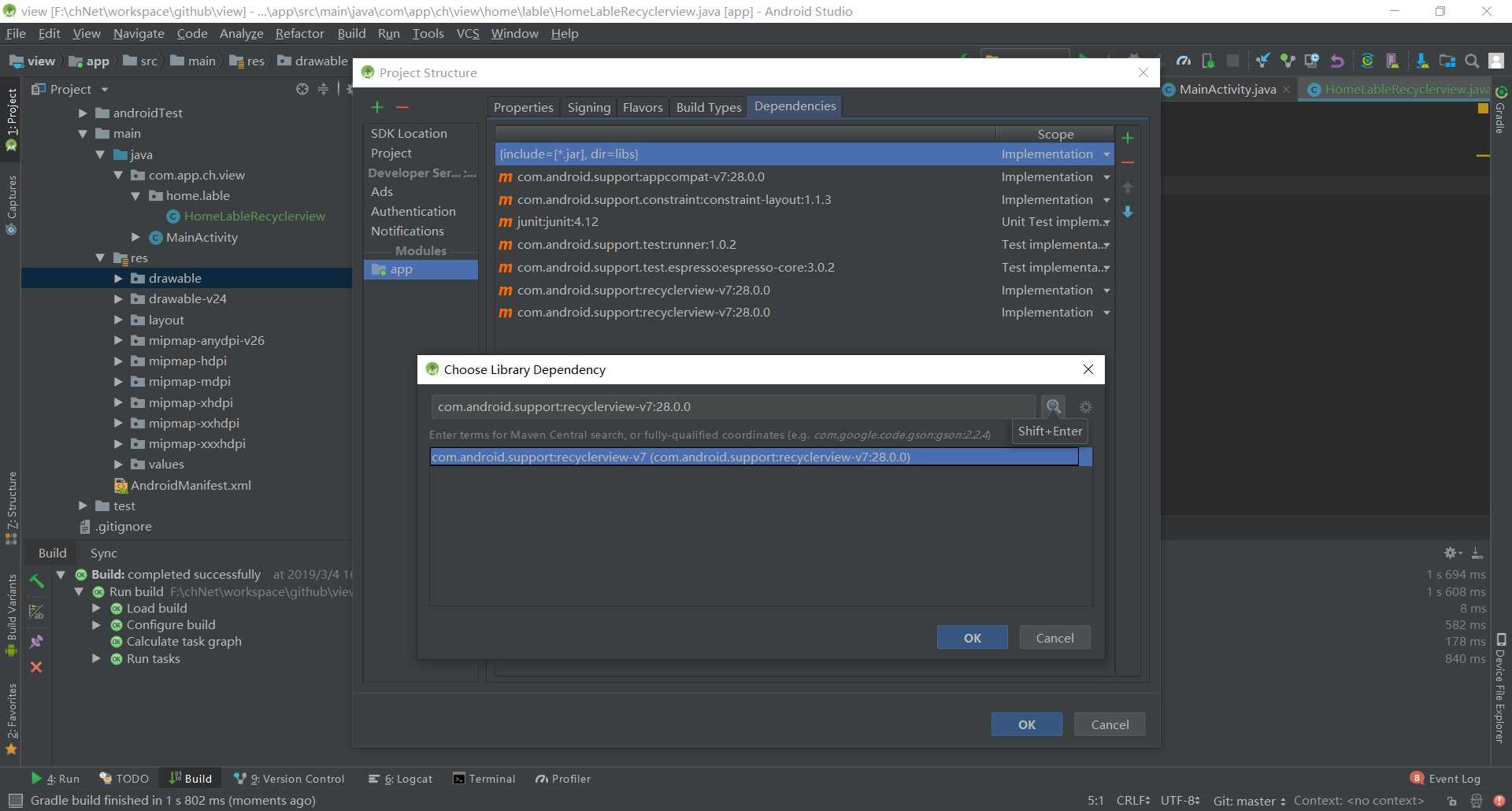Open the Refactor menu
Viewport: 1512px width, 811px height.
[299, 33]
